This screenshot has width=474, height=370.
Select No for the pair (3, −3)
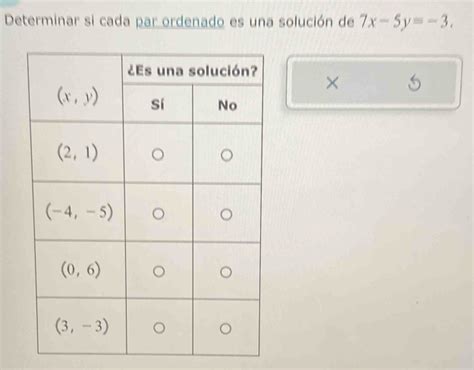click(x=226, y=329)
